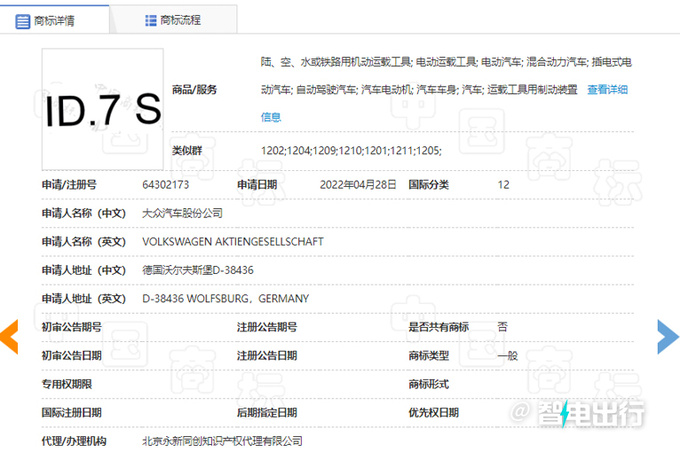The image size is (680, 452).
Task: Go to previous record with orange arrow
Action: 9,337
